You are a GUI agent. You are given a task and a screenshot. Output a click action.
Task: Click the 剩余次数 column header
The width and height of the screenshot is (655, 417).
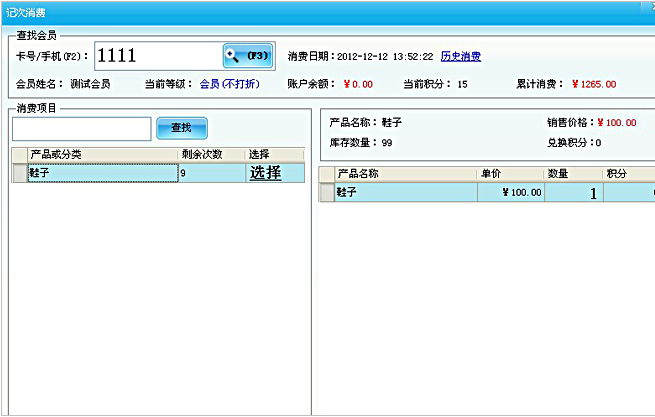212,155
